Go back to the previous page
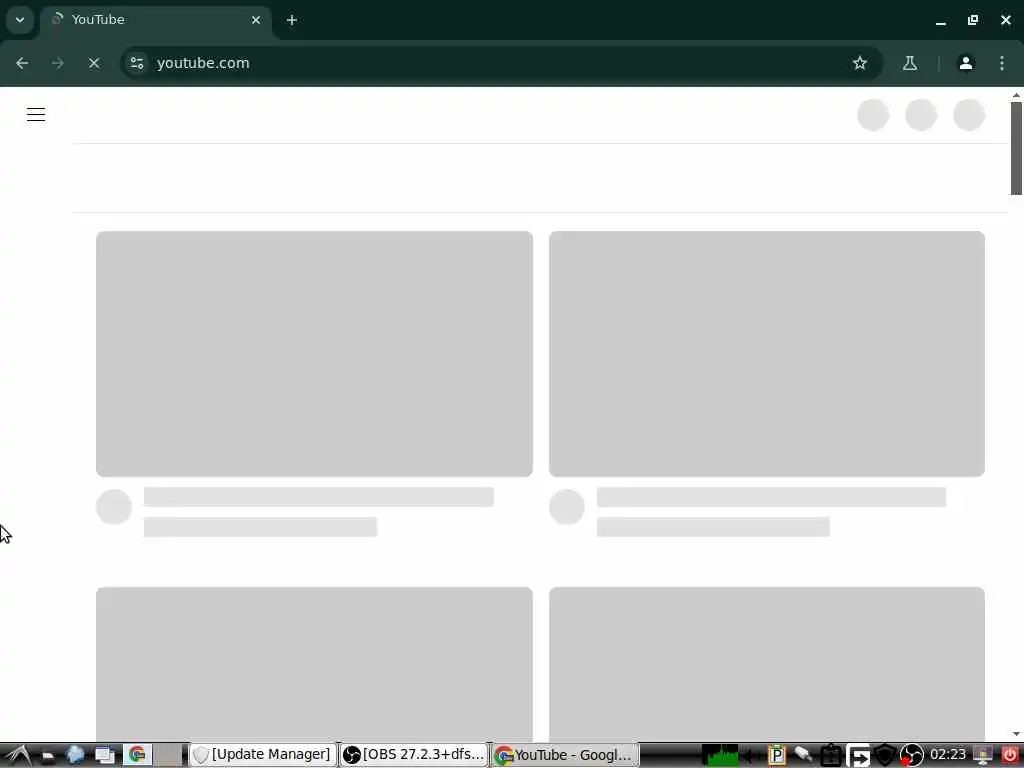 pyautogui.click(x=22, y=63)
